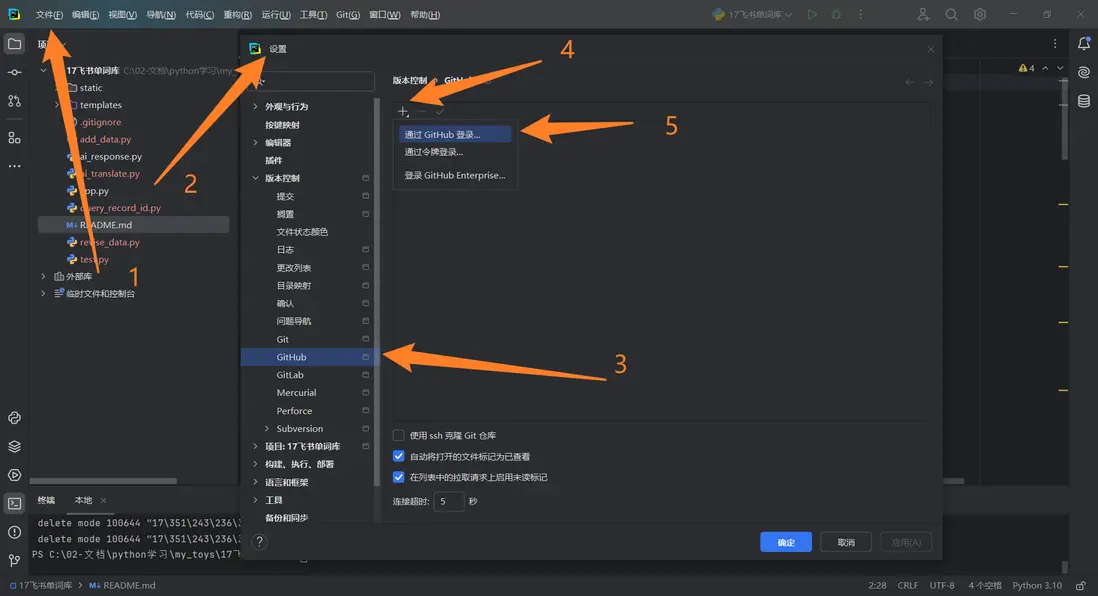
Task: Open the Code With Me user icon
Action: pos(923,14)
